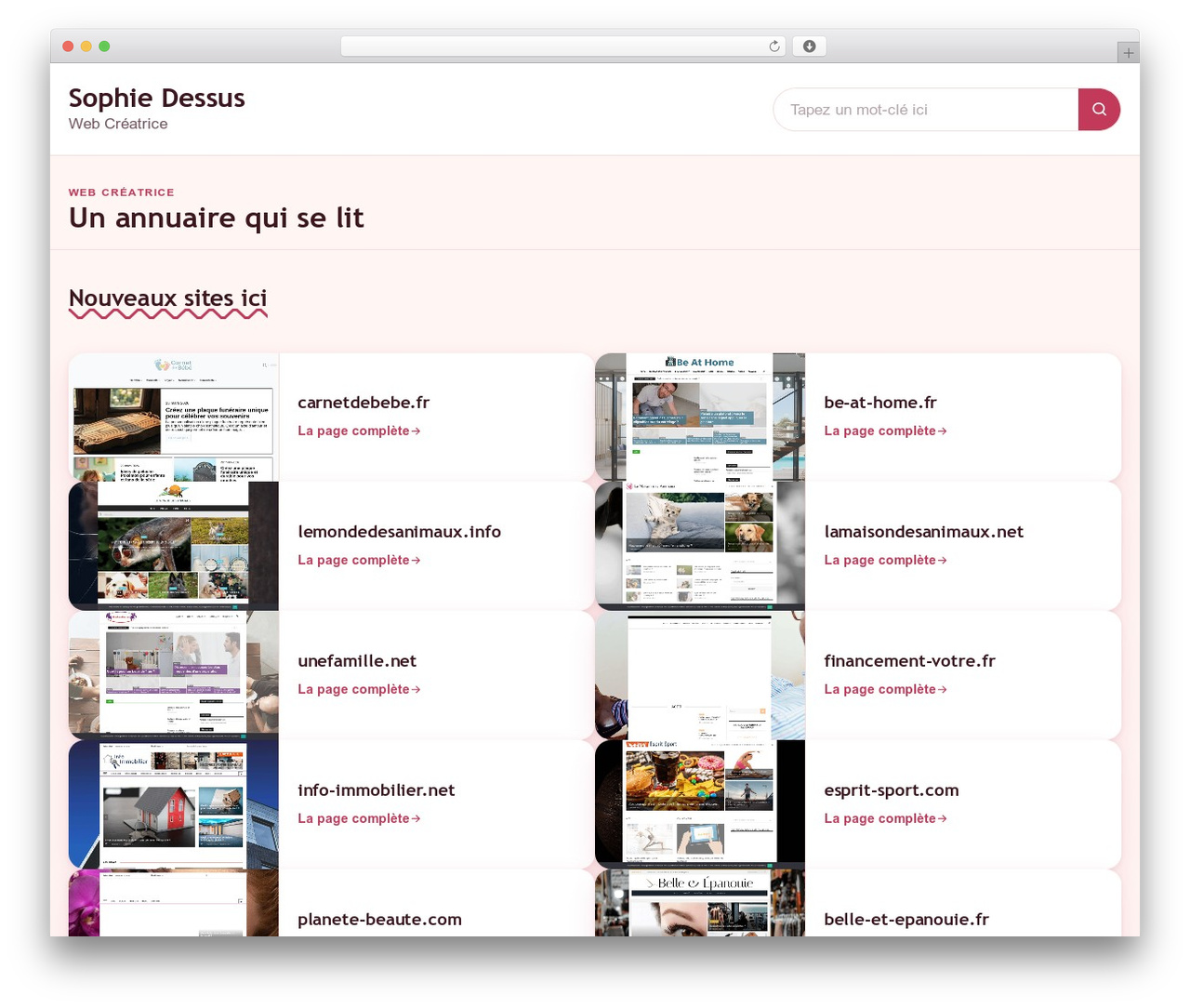This screenshot has height=1008, width=1190.
Task: Click the 'Un annuaire qui se lit' heading
Action: tap(216, 218)
